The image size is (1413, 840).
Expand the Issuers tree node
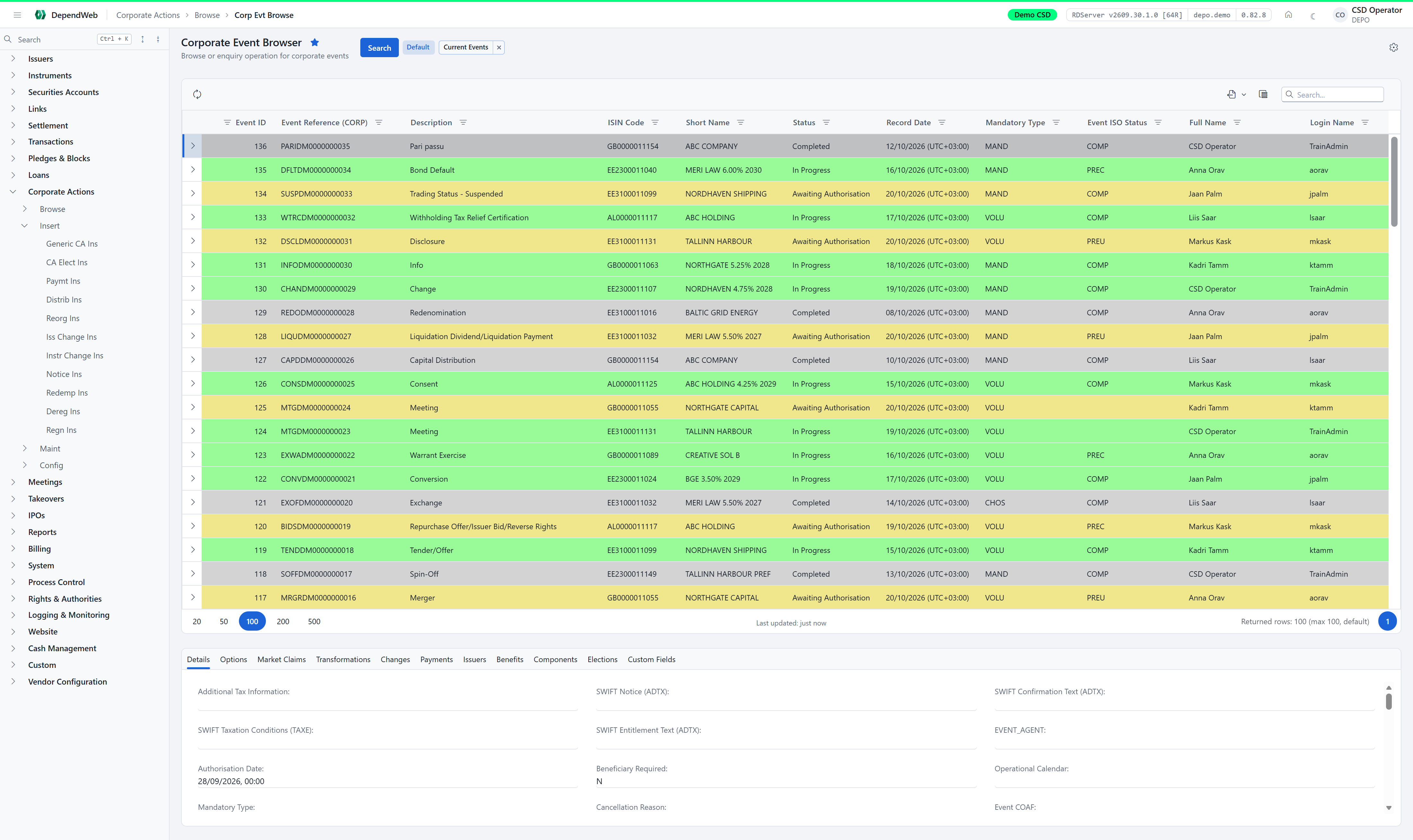coord(13,58)
